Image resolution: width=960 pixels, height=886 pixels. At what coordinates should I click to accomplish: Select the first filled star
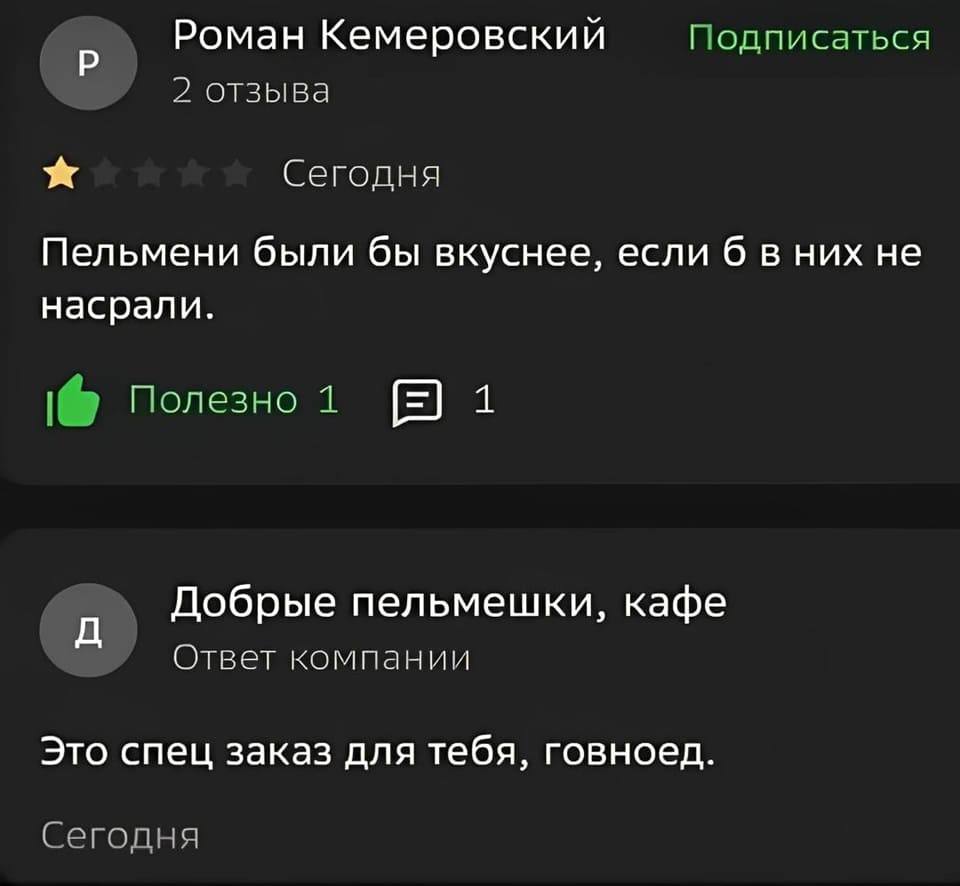click(60, 172)
